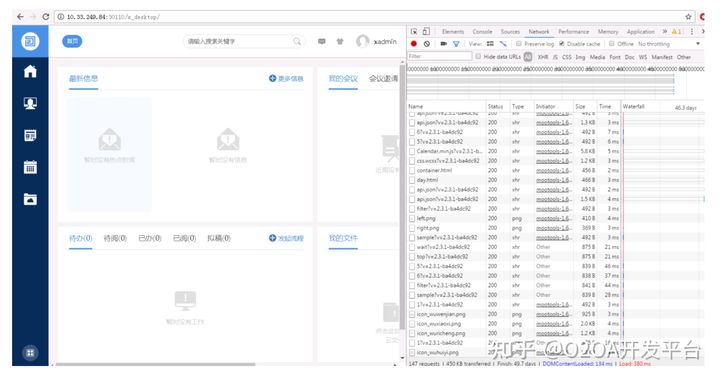Viewport: 720px width, 379px height.
Task: Filter requests by XHR type
Action: tap(543, 57)
